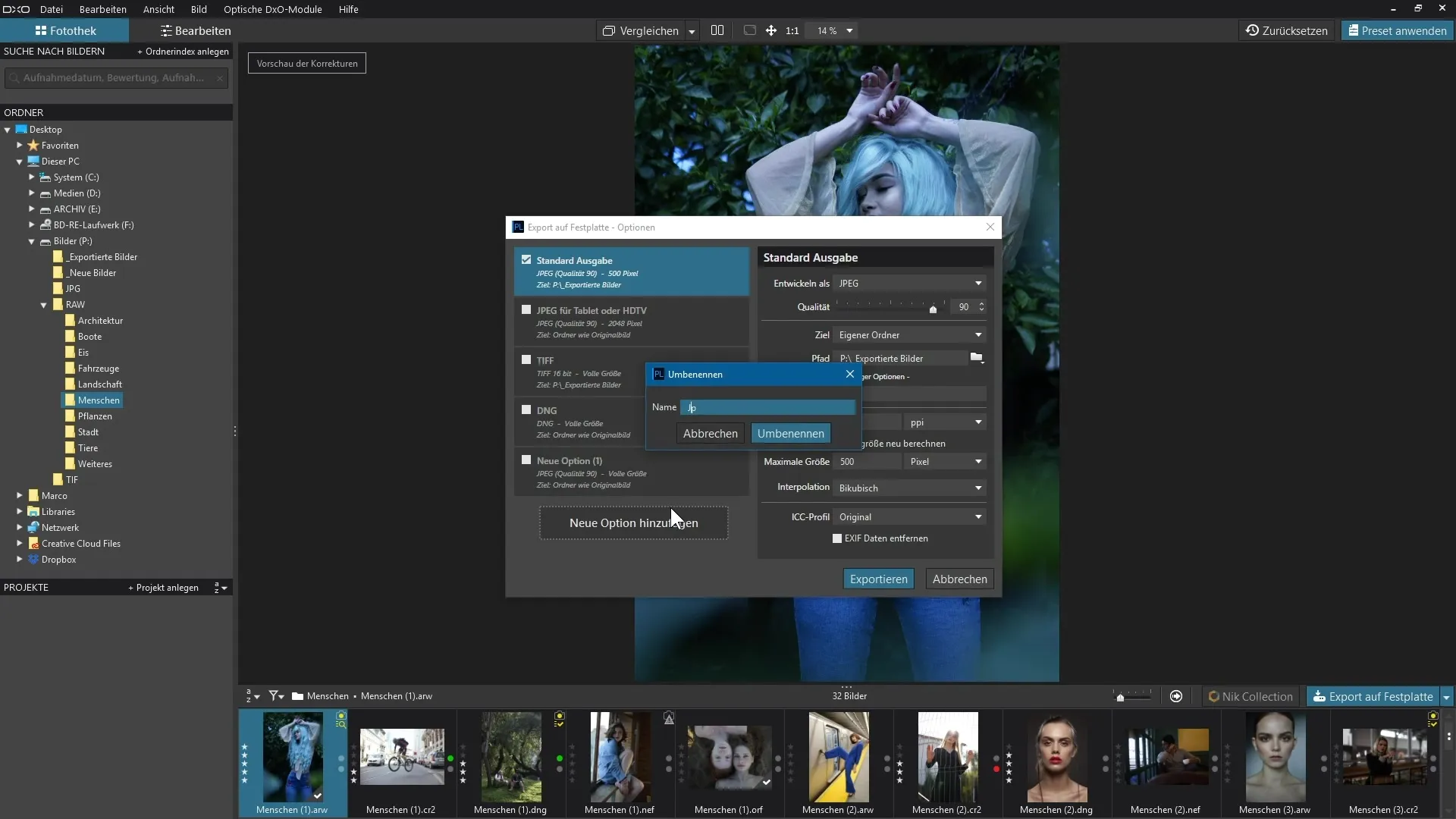Close the Umbenennen dialog with X
This screenshot has width=1456, height=819.
click(x=849, y=374)
